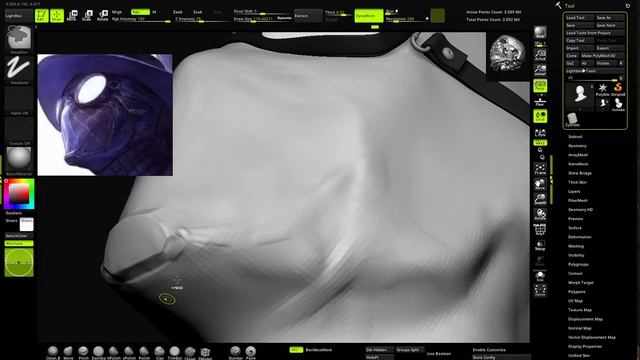640x360 pixels.
Task: Click the Frame icon on right shelf
Action: point(540,169)
